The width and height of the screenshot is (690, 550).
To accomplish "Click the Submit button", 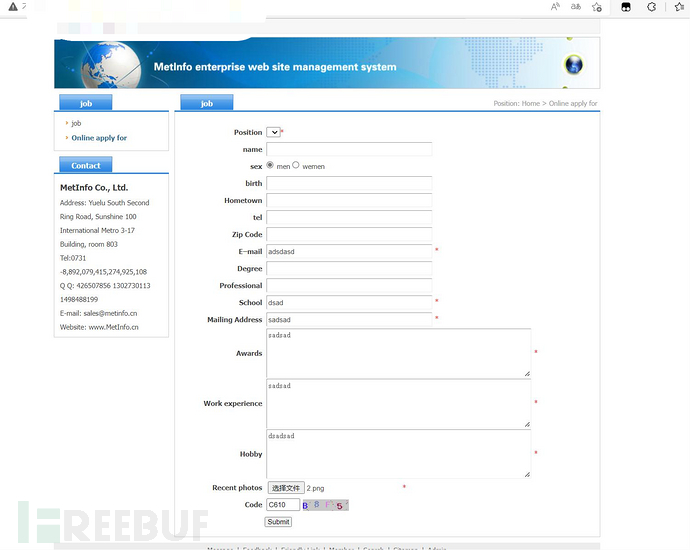I will coord(278,522).
